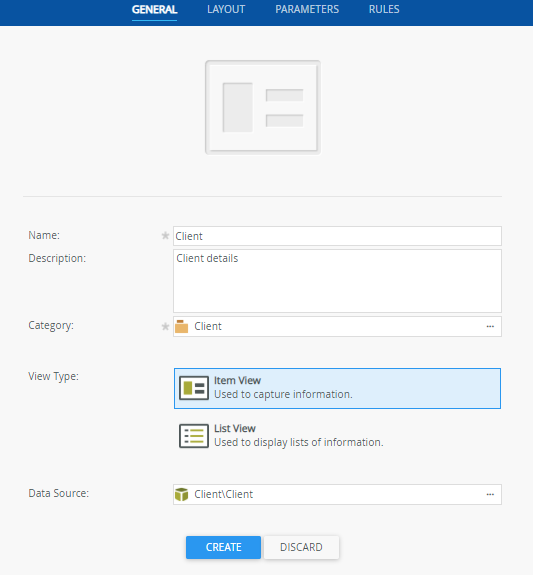
Task: Select the Item View type option
Action: [337, 388]
